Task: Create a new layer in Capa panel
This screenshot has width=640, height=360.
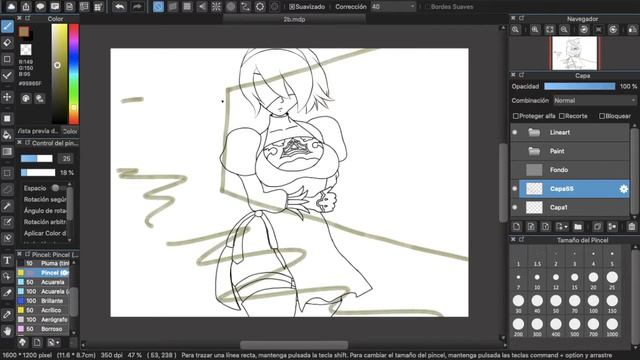Action: (516, 227)
